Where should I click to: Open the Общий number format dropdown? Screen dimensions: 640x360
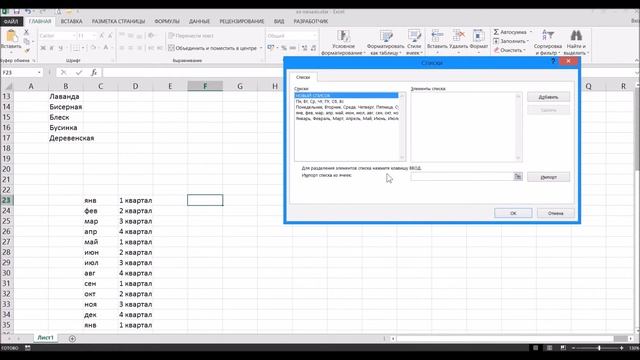tap(314, 36)
